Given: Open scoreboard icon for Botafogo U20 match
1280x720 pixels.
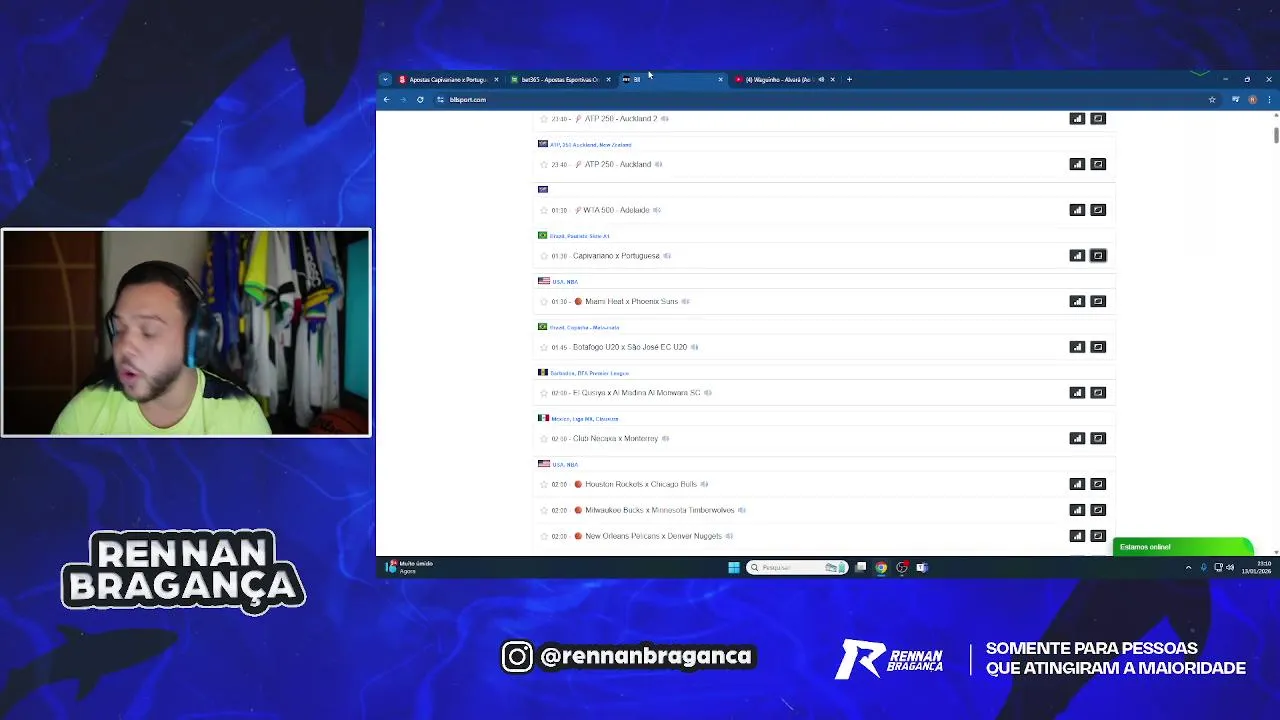Looking at the screenshot, I should [x=1098, y=347].
